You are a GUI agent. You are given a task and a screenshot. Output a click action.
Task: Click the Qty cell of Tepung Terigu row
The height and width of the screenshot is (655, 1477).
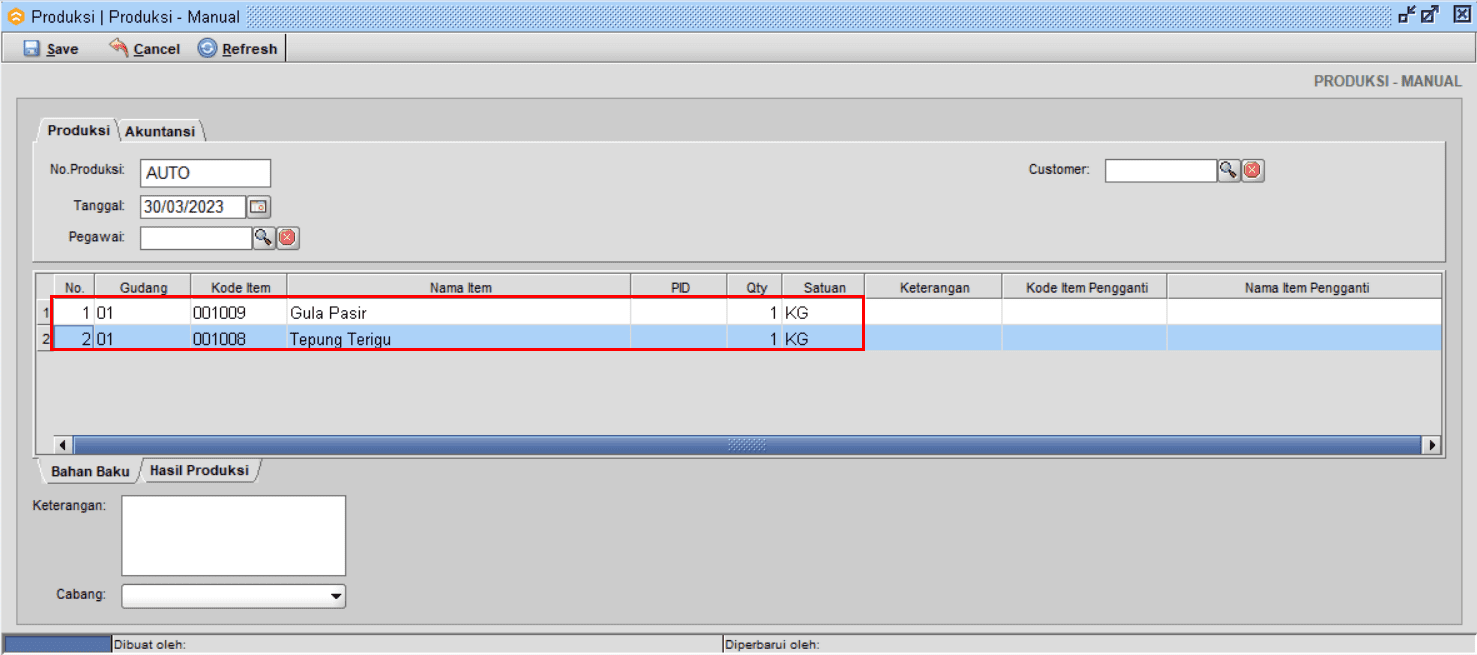point(756,339)
